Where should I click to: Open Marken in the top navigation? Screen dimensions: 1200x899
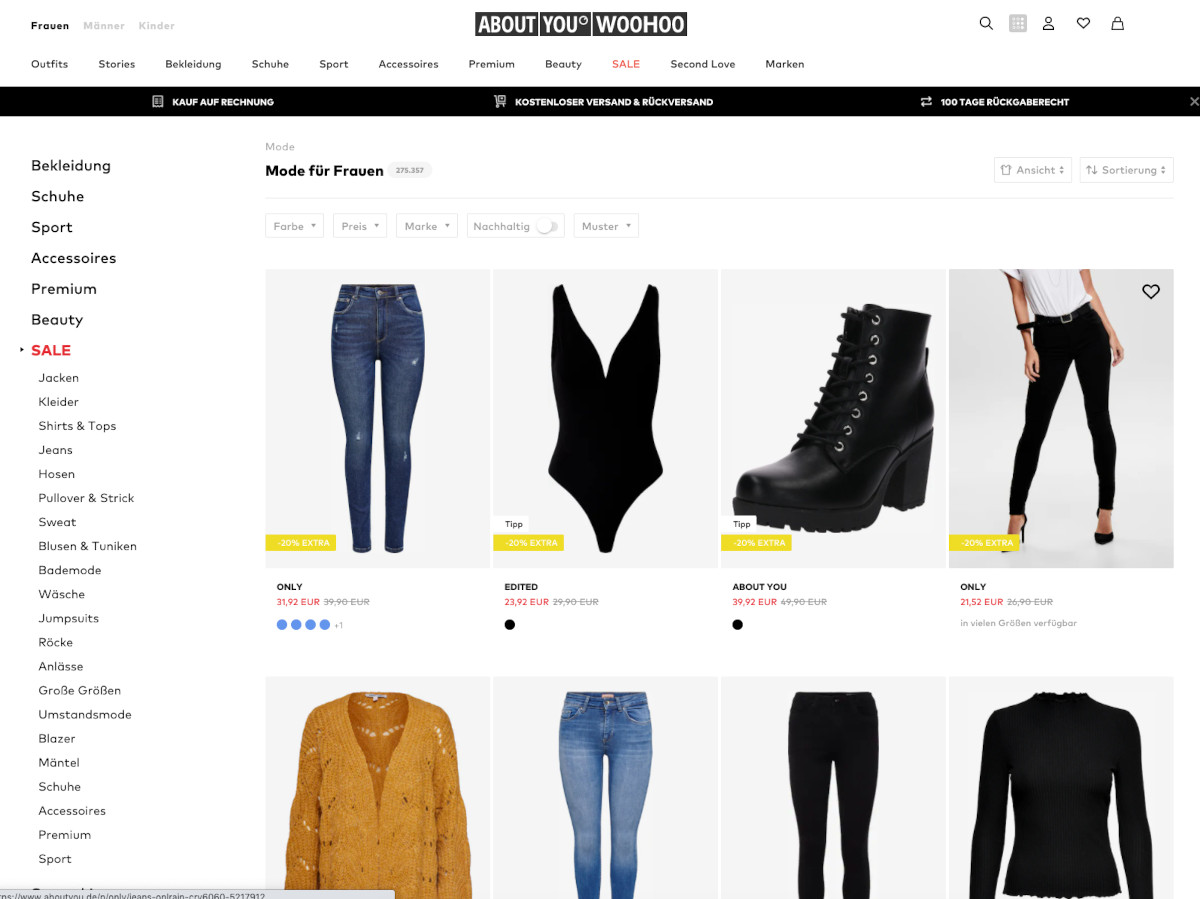(x=784, y=64)
